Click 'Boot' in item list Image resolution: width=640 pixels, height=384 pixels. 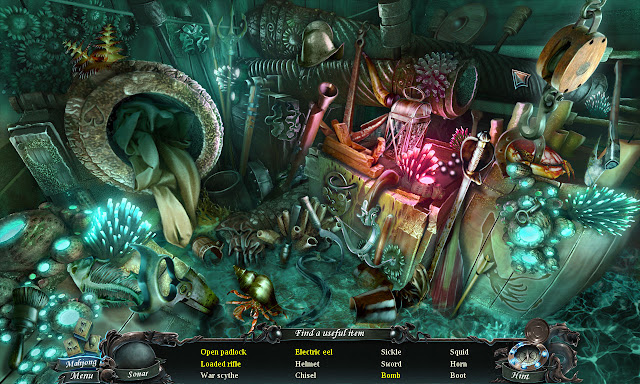coord(458,375)
